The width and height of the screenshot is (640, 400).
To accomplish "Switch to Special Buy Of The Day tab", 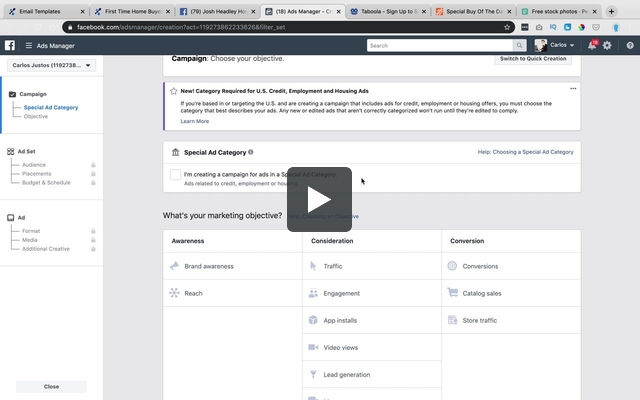I will pos(473,11).
